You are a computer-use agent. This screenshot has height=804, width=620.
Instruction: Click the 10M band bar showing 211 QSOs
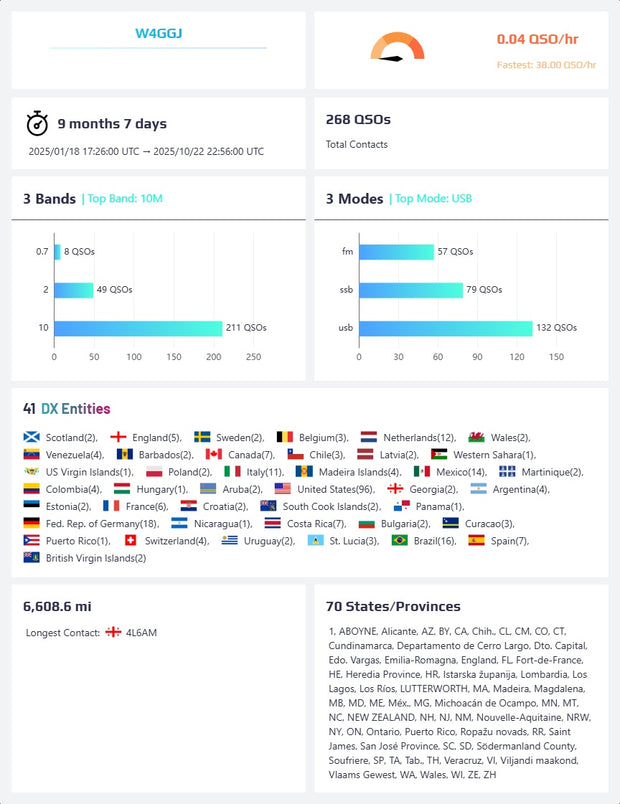tap(137, 328)
